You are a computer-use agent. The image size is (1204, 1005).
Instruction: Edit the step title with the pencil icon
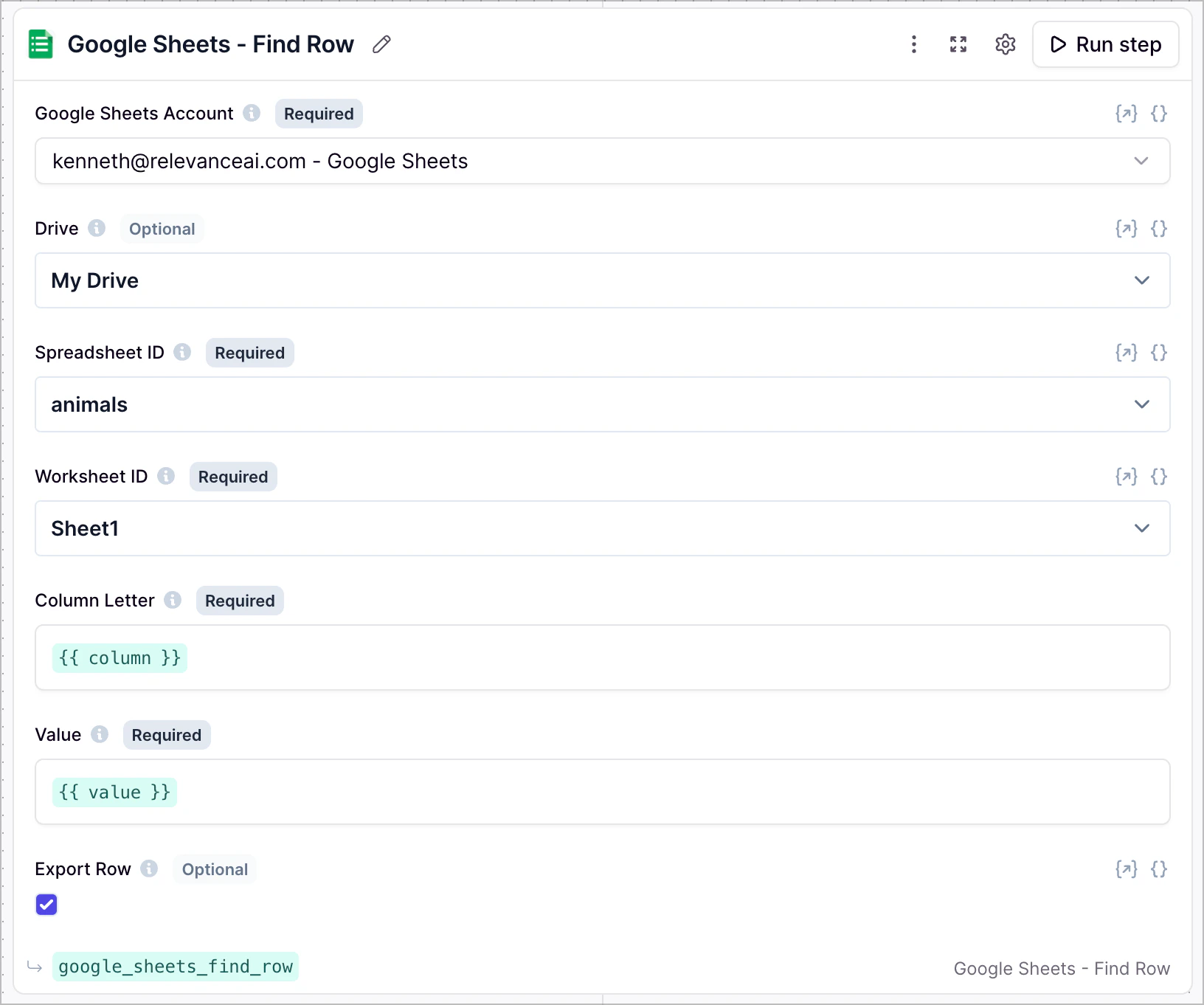tap(381, 45)
